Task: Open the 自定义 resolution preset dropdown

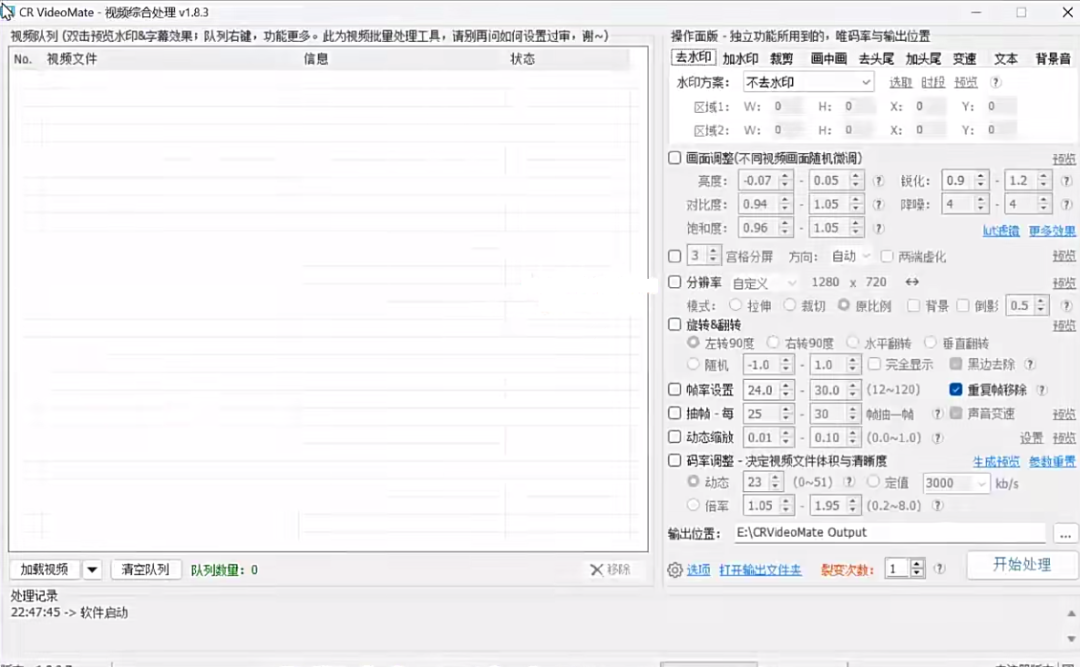Action: [763, 282]
